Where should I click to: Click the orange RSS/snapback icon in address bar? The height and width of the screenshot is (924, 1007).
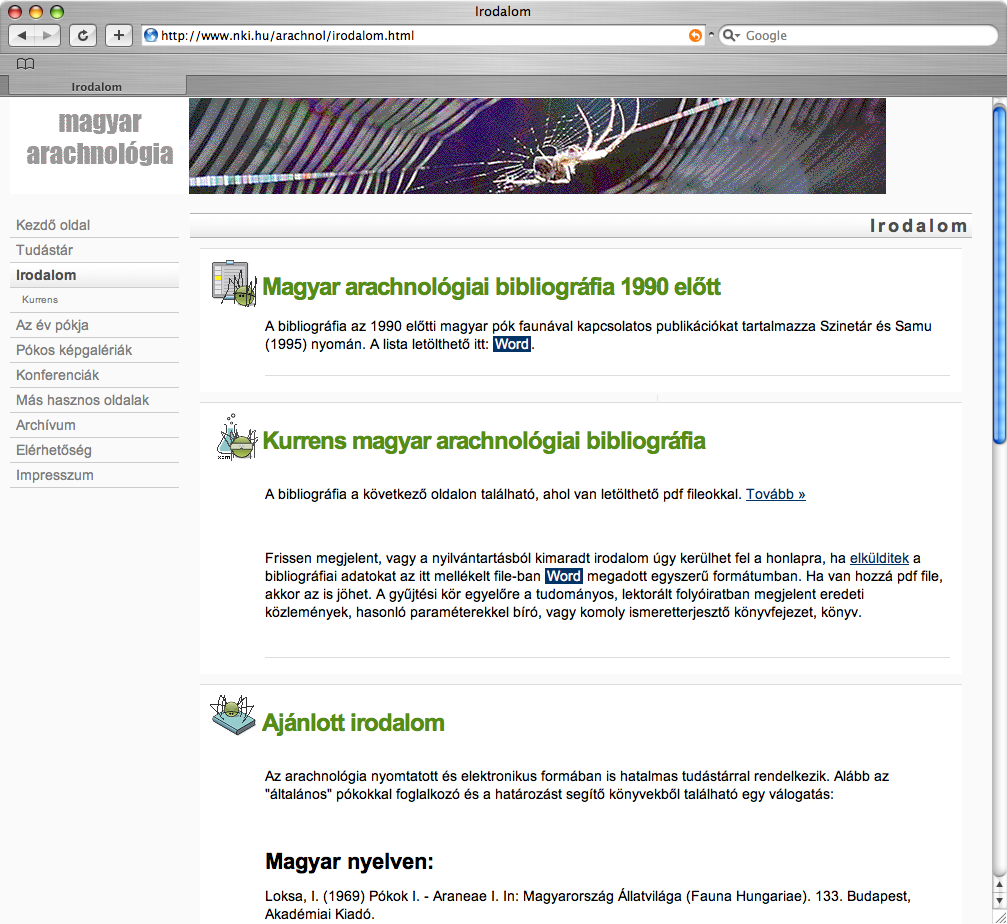tap(695, 35)
